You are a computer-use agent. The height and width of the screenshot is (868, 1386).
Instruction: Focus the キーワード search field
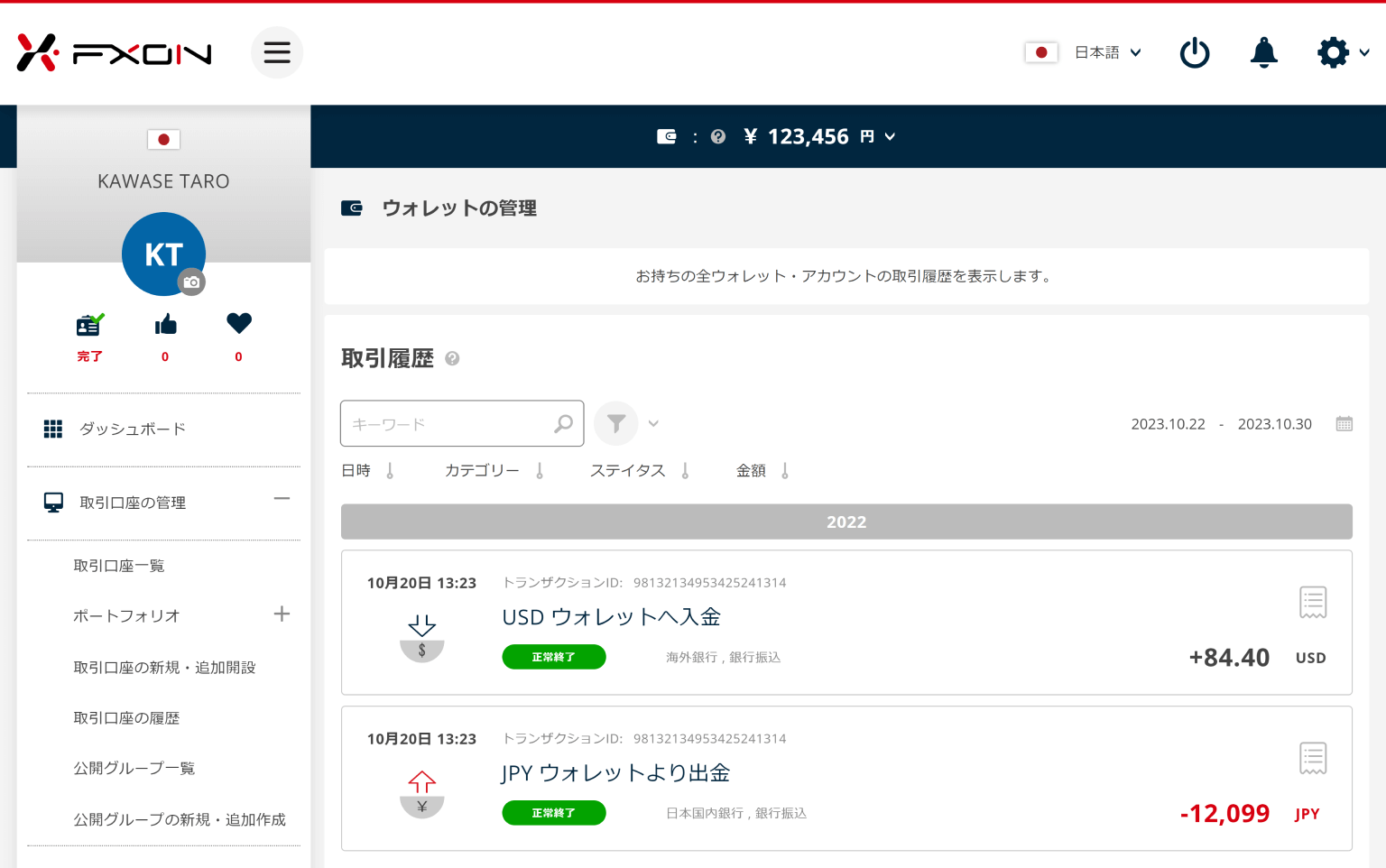462,423
